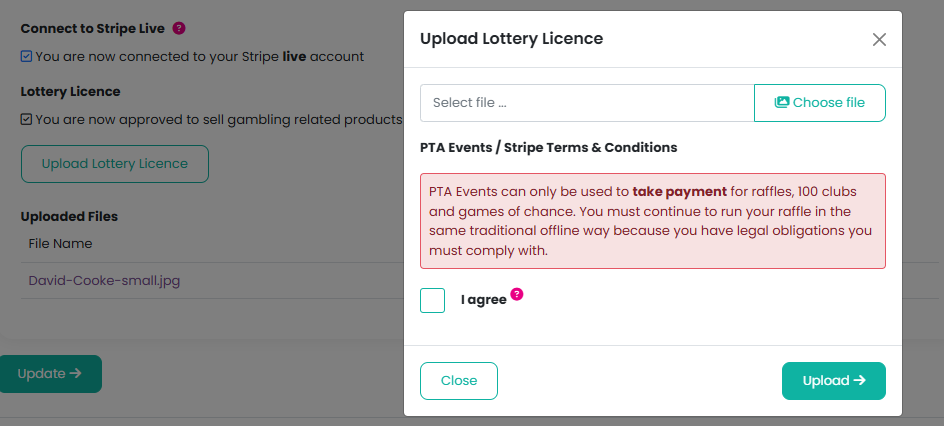Viewport: 944px width, 426px height.
Task: Click the Upload Lottery Licence dialog title
Action: click(511, 39)
